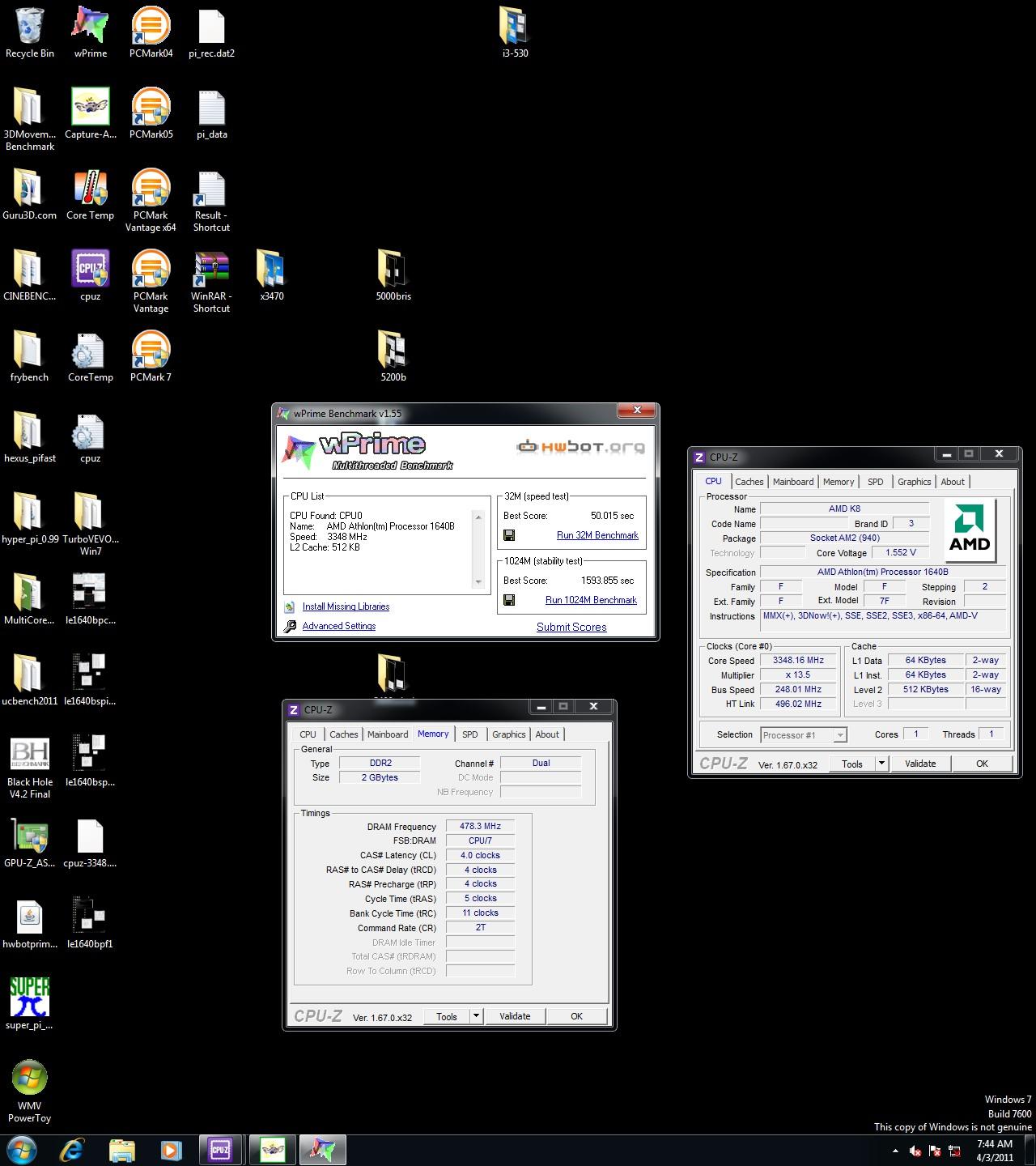Image resolution: width=1036 pixels, height=1166 pixels.
Task: Click Validate in memory CPU-Z window
Action: (515, 1016)
